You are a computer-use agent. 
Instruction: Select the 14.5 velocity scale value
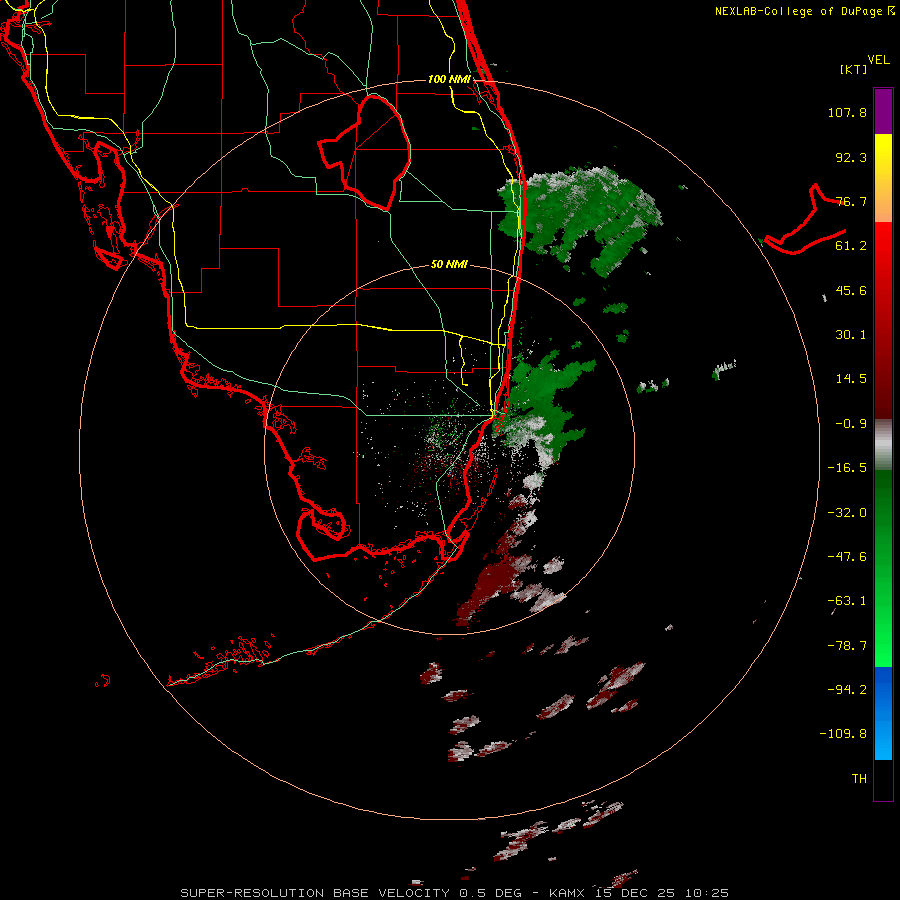coord(851,379)
